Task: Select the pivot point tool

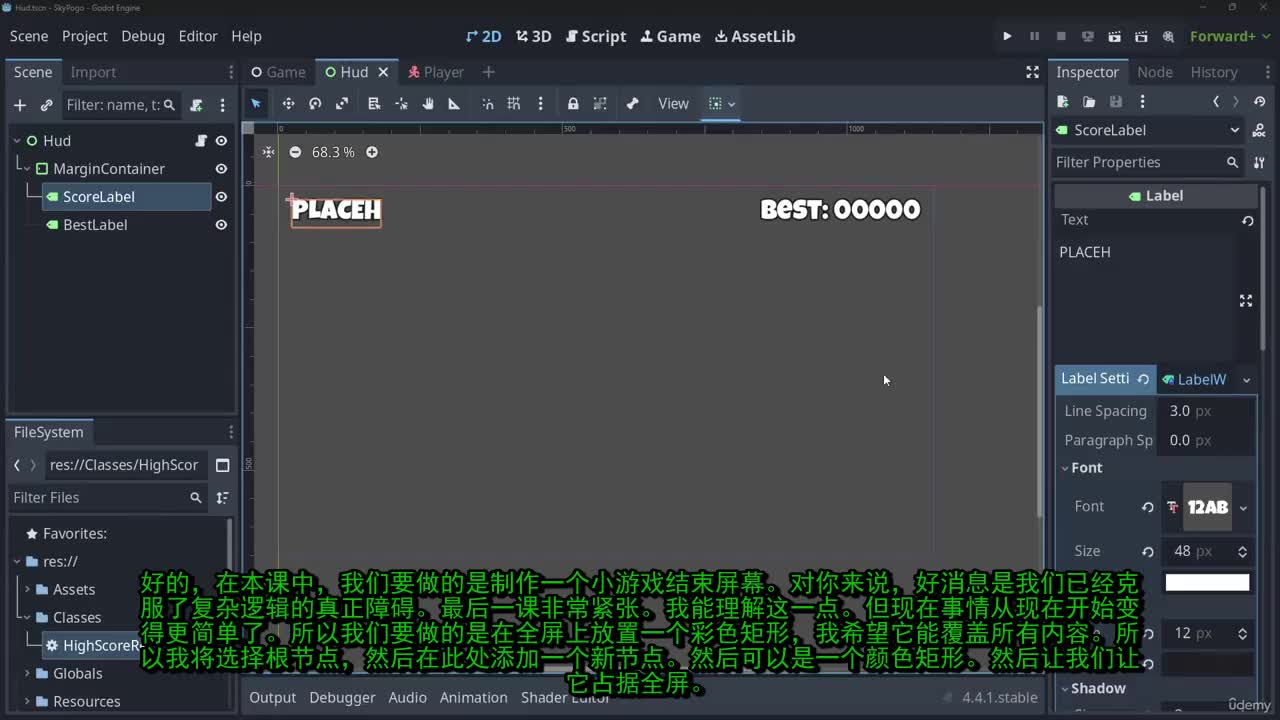Action: coord(401,104)
